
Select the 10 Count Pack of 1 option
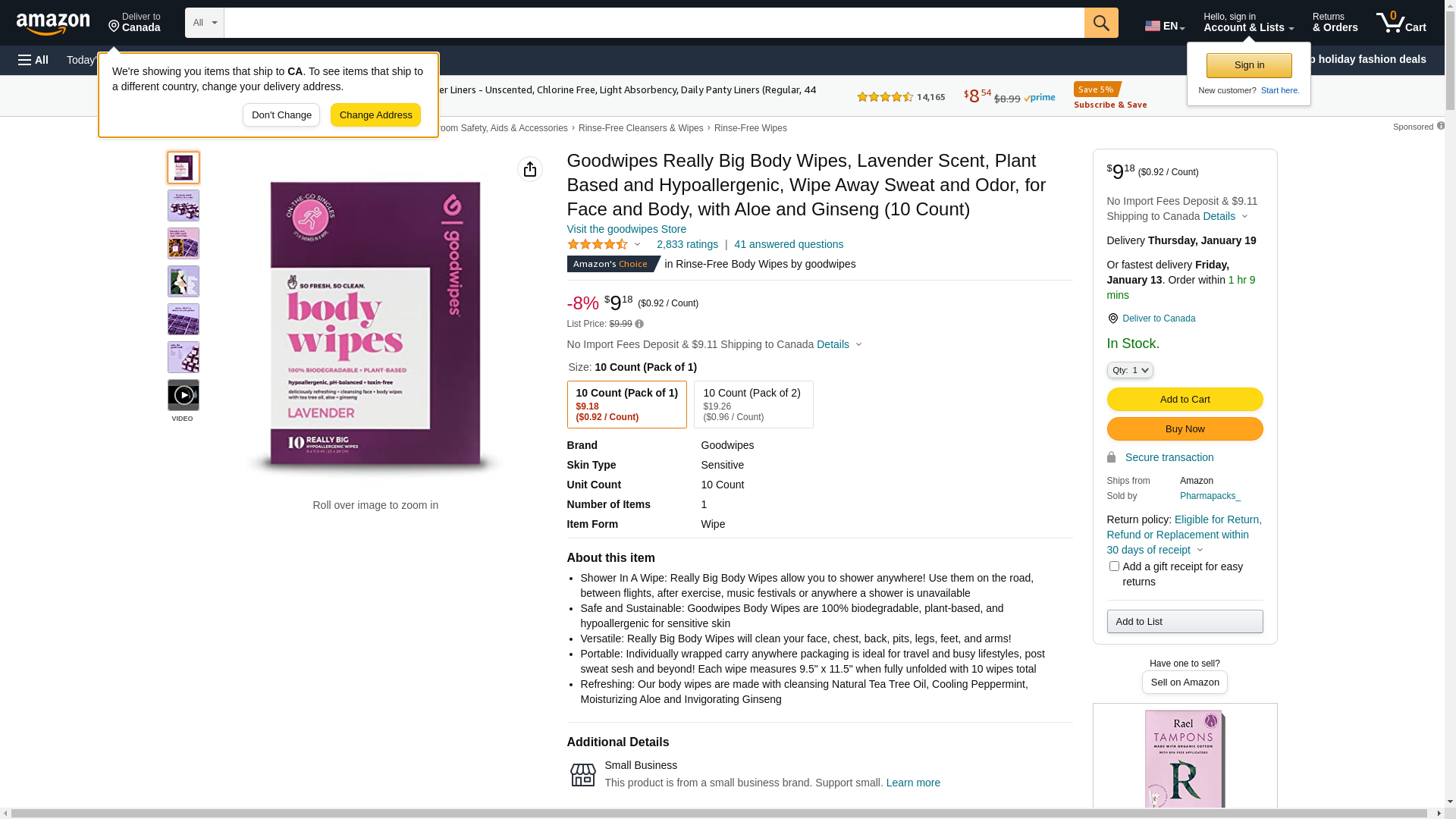626,404
